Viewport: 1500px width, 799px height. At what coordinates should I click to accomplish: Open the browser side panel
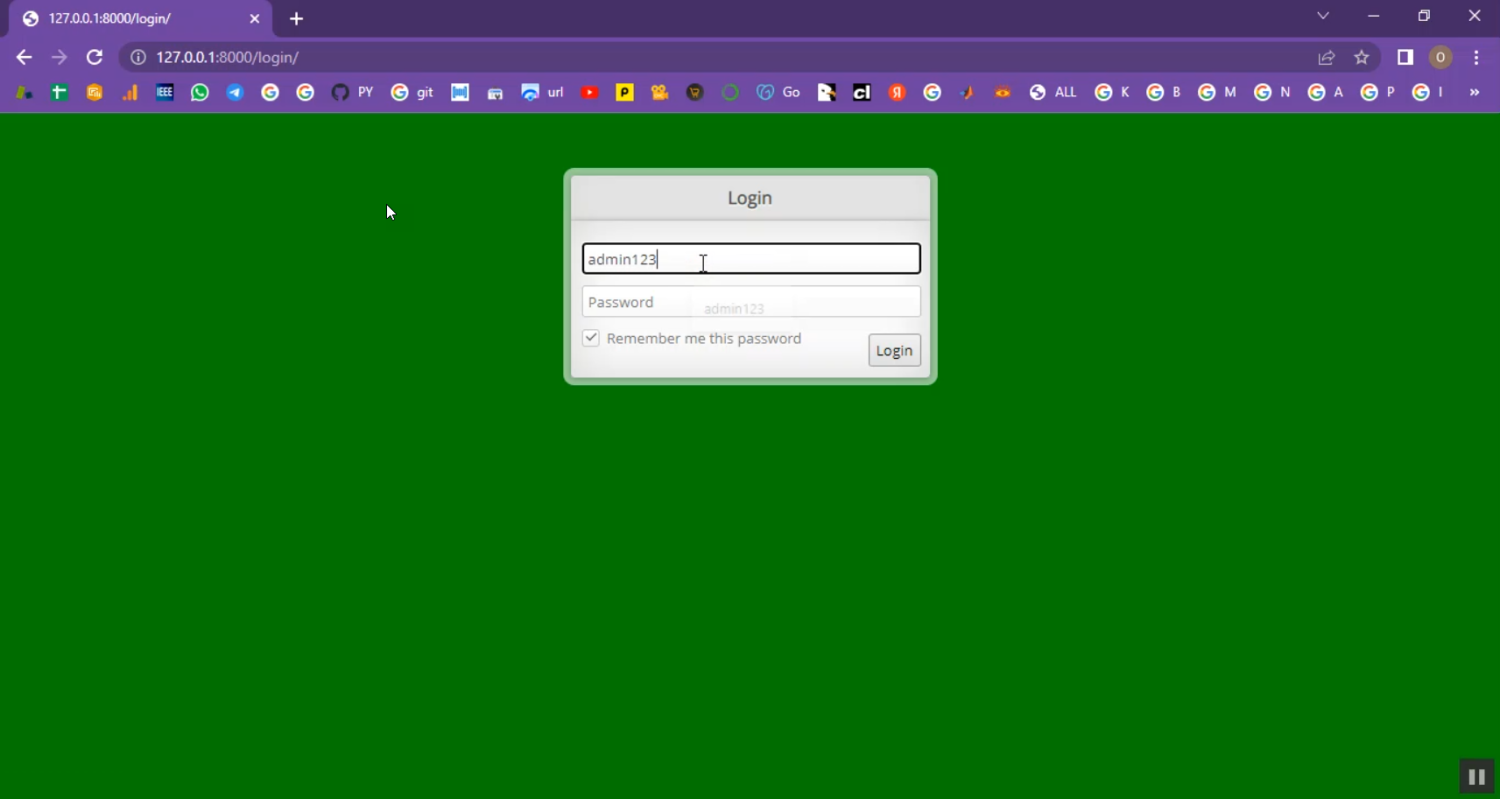[x=1405, y=57]
